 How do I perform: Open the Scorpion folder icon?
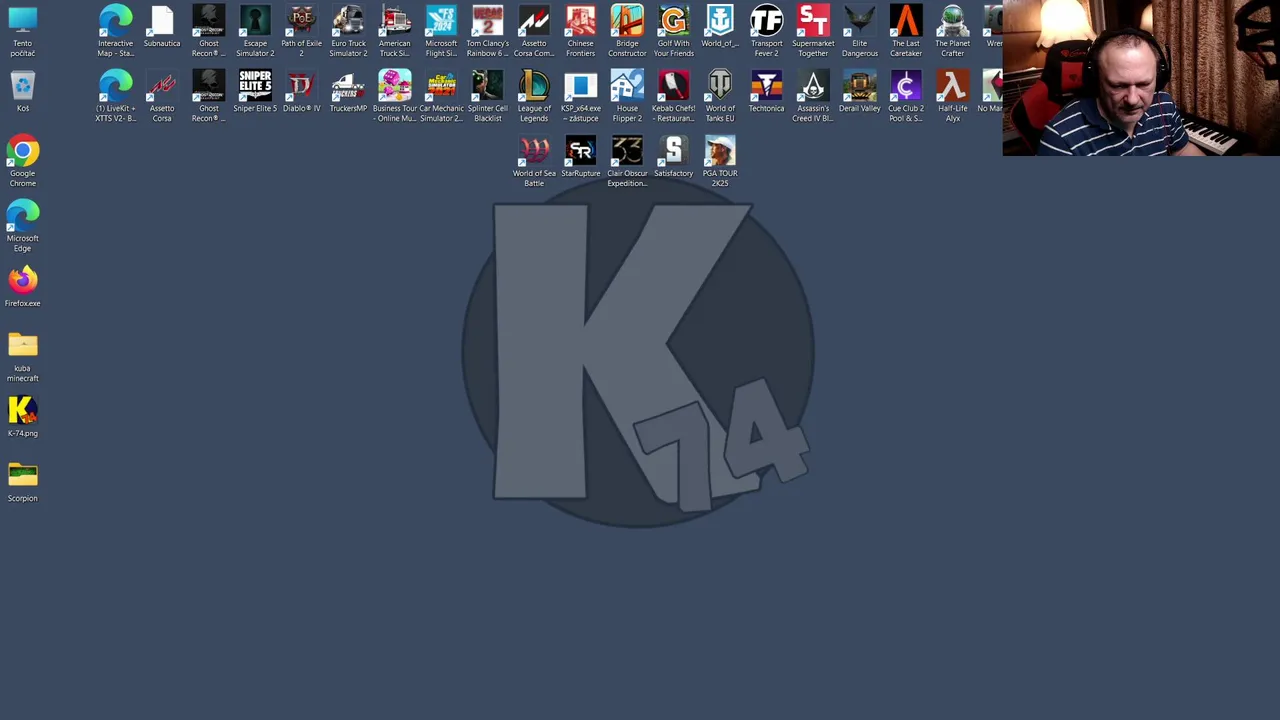click(x=22, y=481)
